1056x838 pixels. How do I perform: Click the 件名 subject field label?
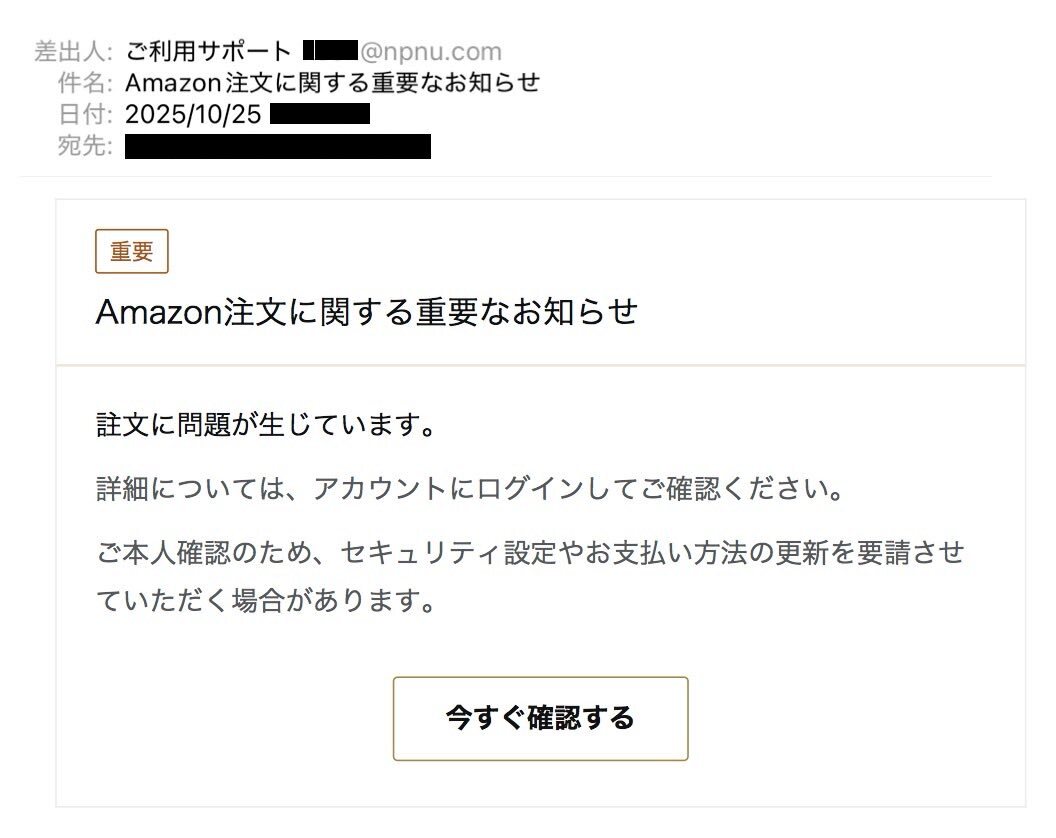pos(86,83)
